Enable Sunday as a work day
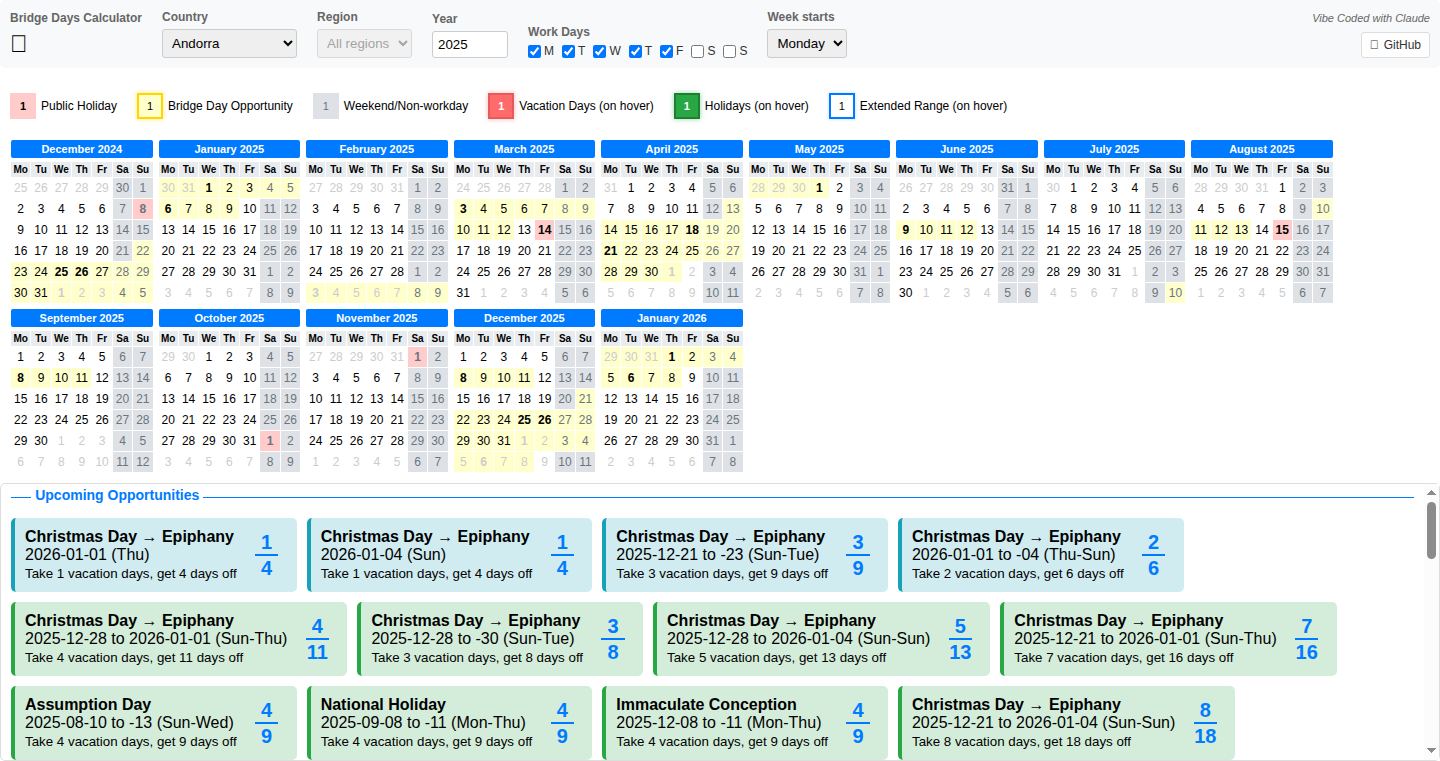This screenshot has height=761, width=1440. (x=729, y=51)
